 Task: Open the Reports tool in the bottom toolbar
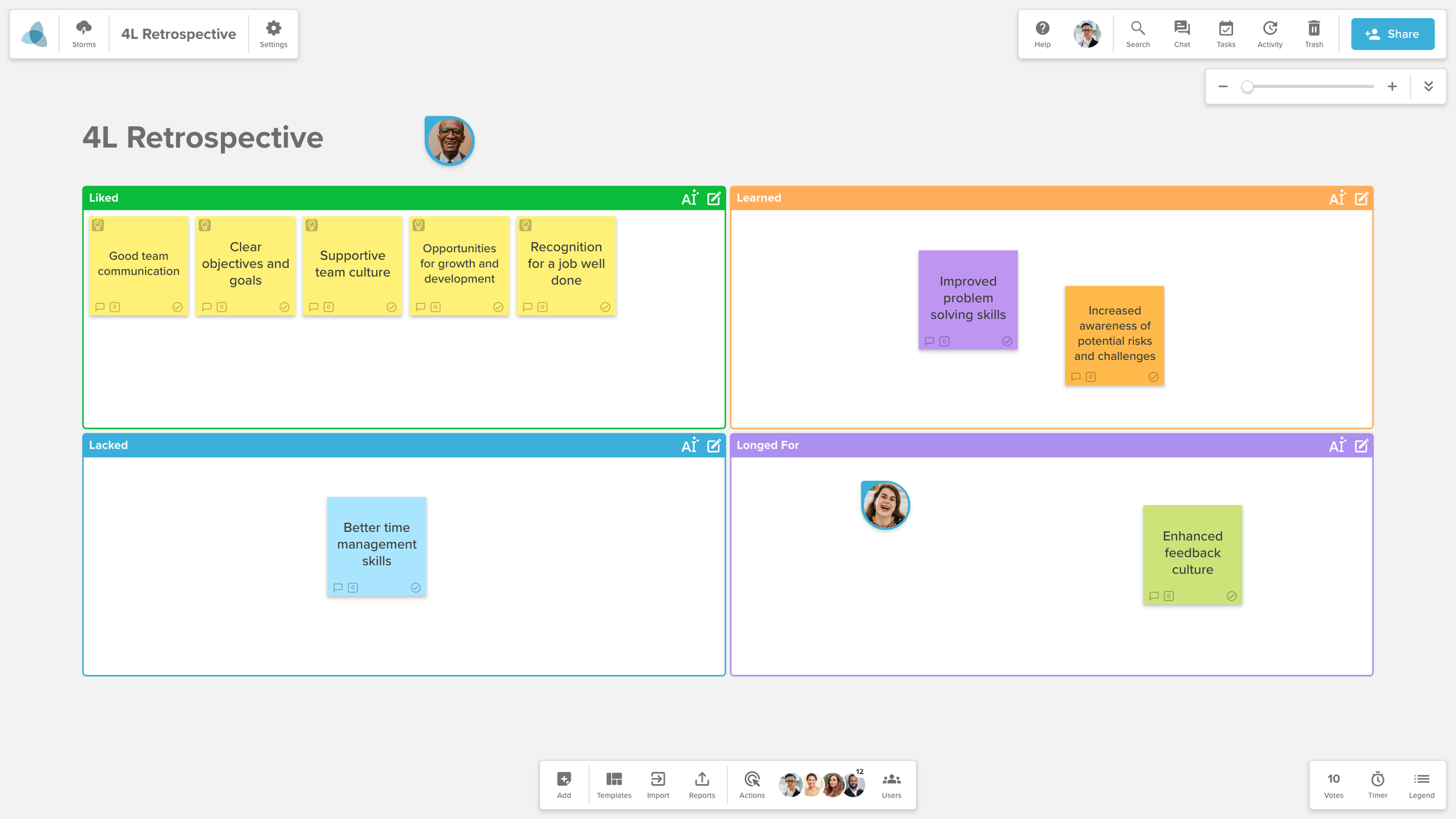click(x=702, y=783)
